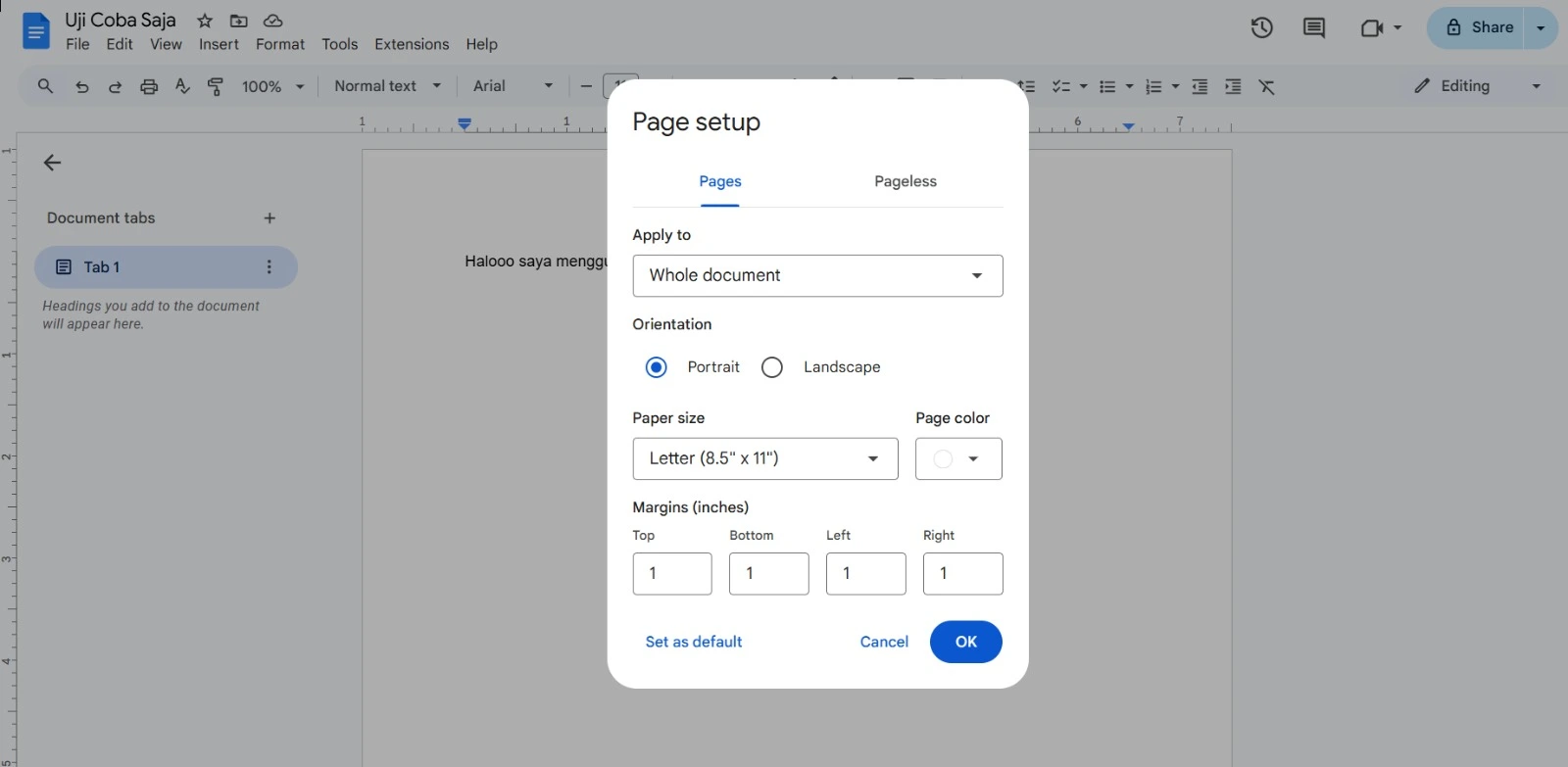Click the undo arrow icon
The image size is (1568, 767).
[x=82, y=86]
